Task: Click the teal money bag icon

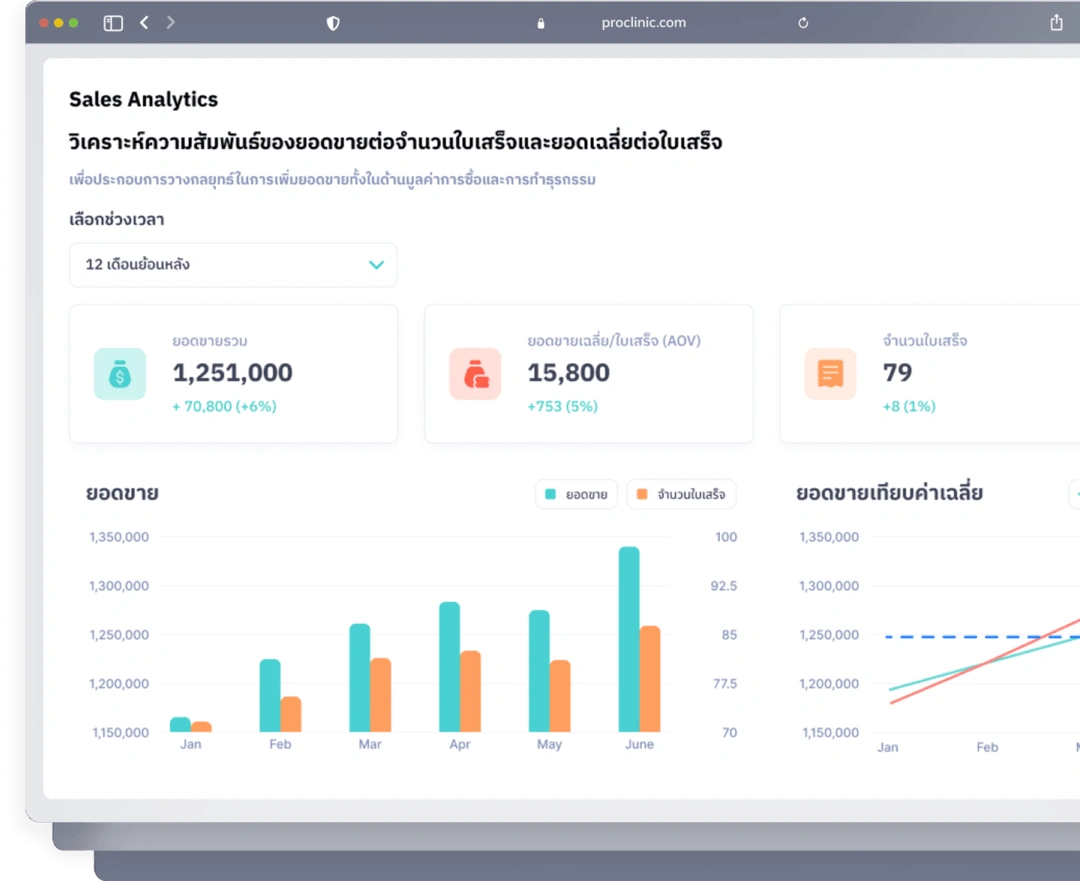Action: pyautogui.click(x=120, y=374)
